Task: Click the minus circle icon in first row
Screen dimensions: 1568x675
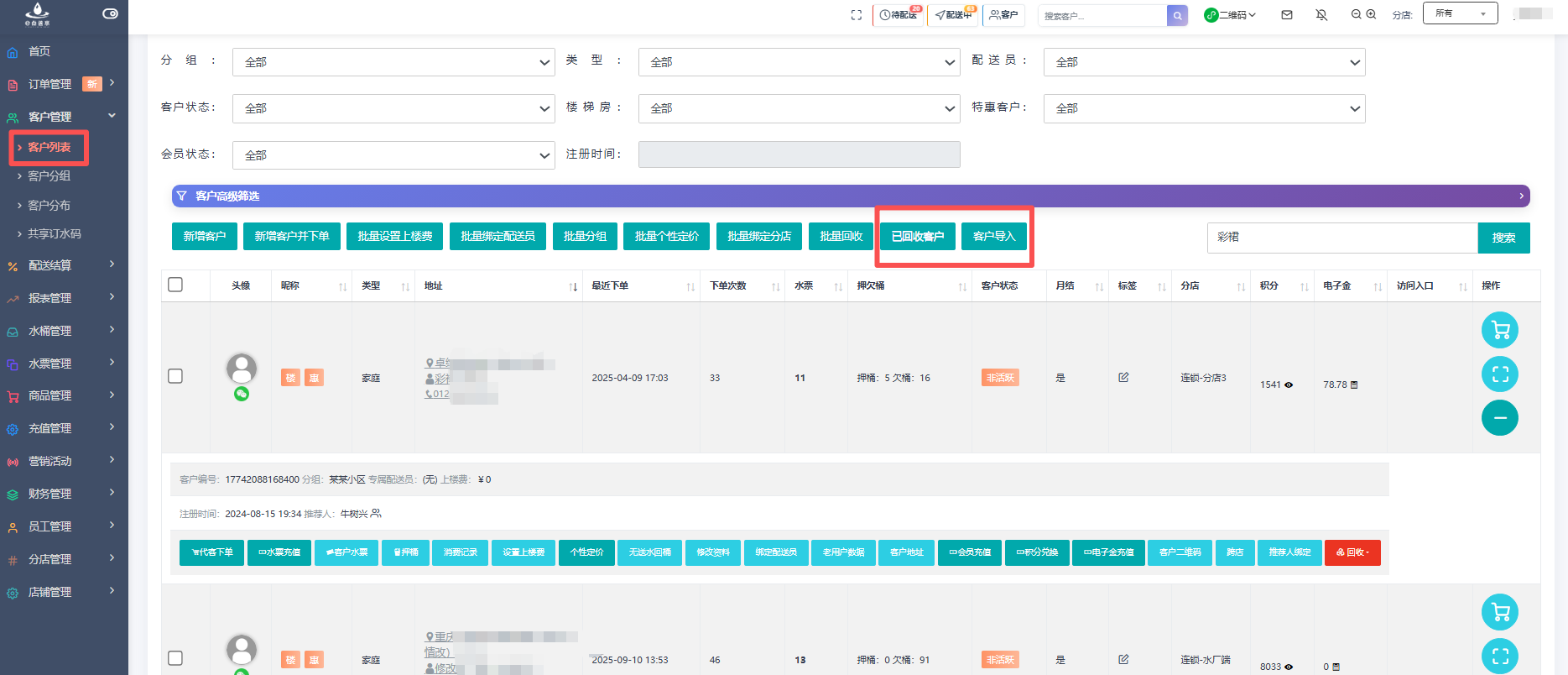Action: pos(1500,417)
